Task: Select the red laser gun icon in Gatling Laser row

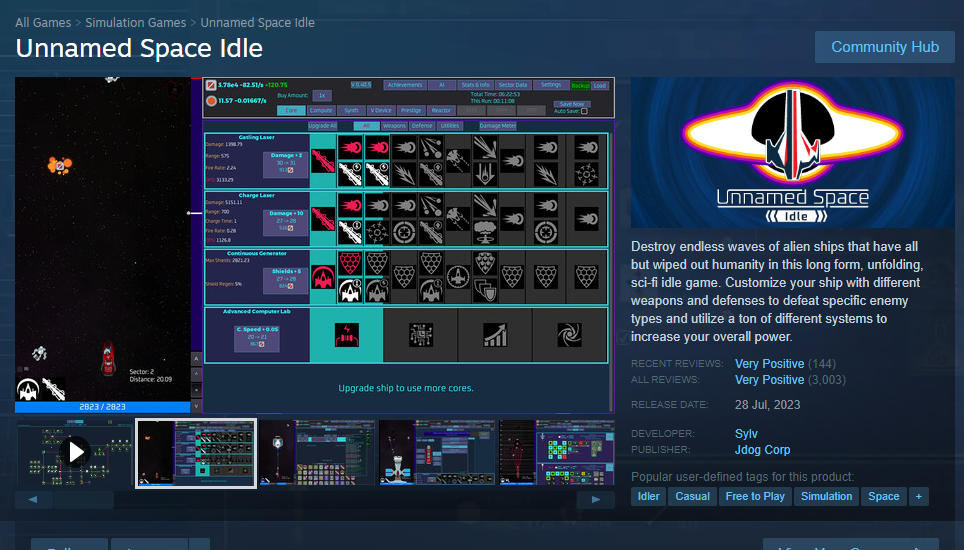Action: [x=323, y=161]
